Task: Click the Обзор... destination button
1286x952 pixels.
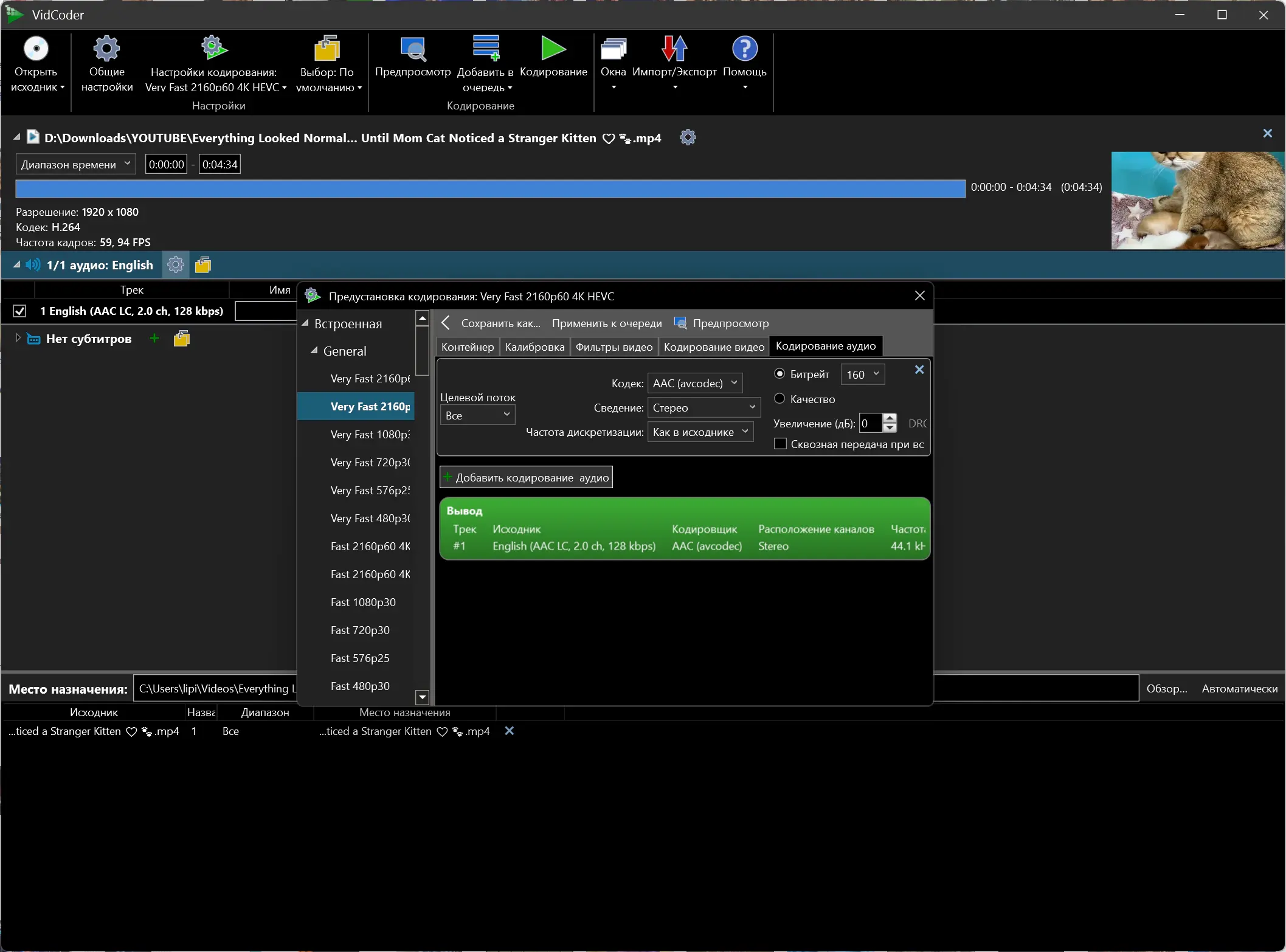Action: 1166,688
